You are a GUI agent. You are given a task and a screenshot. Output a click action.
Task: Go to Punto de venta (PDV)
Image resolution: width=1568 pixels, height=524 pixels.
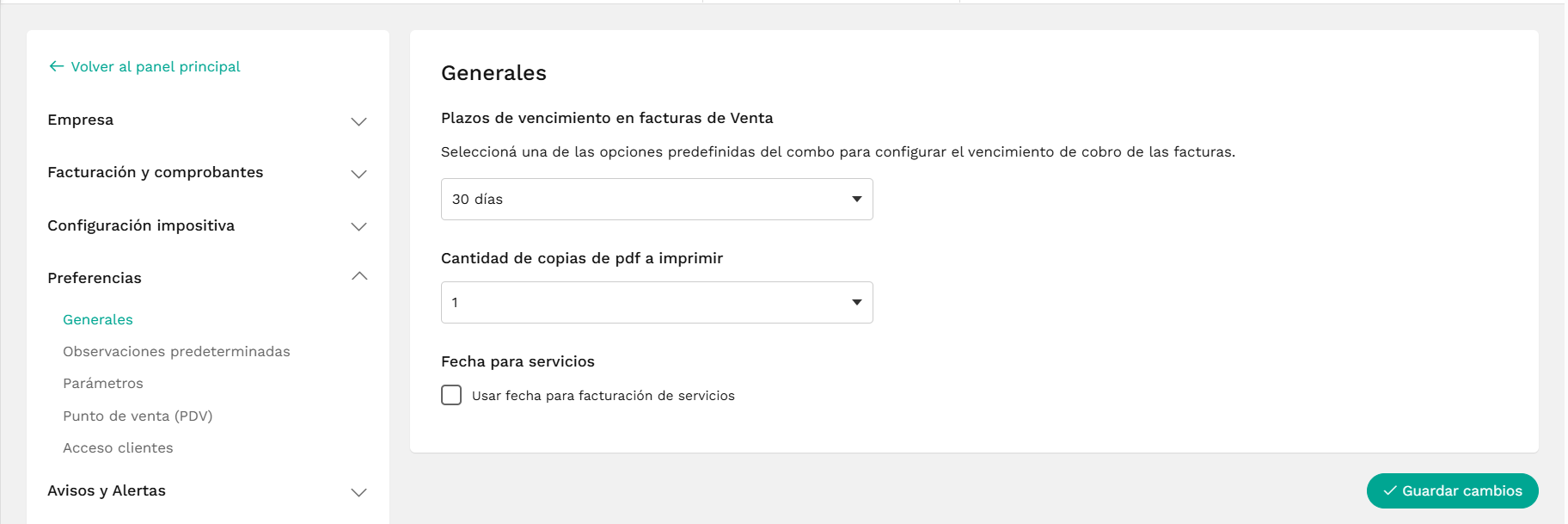(138, 416)
